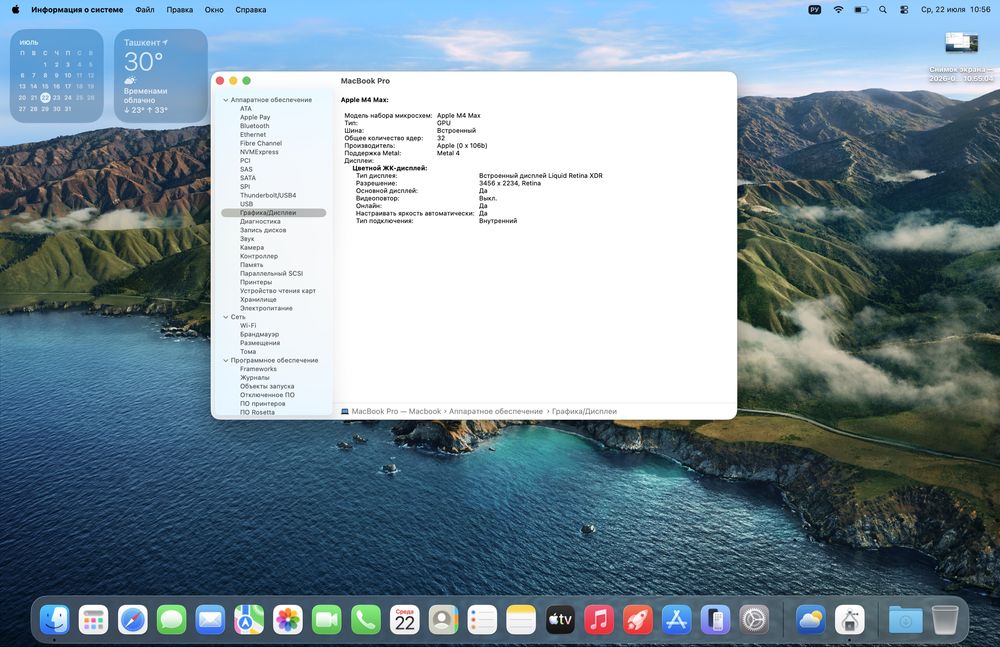Screen dimensions: 1000x647
Task: Open the Файл menu
Action: [x=145, y=10]
